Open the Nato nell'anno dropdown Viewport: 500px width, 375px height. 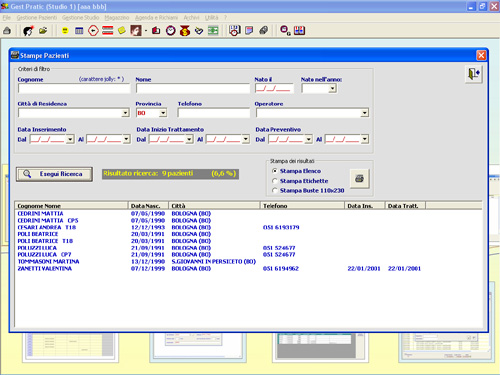point(332,88)
